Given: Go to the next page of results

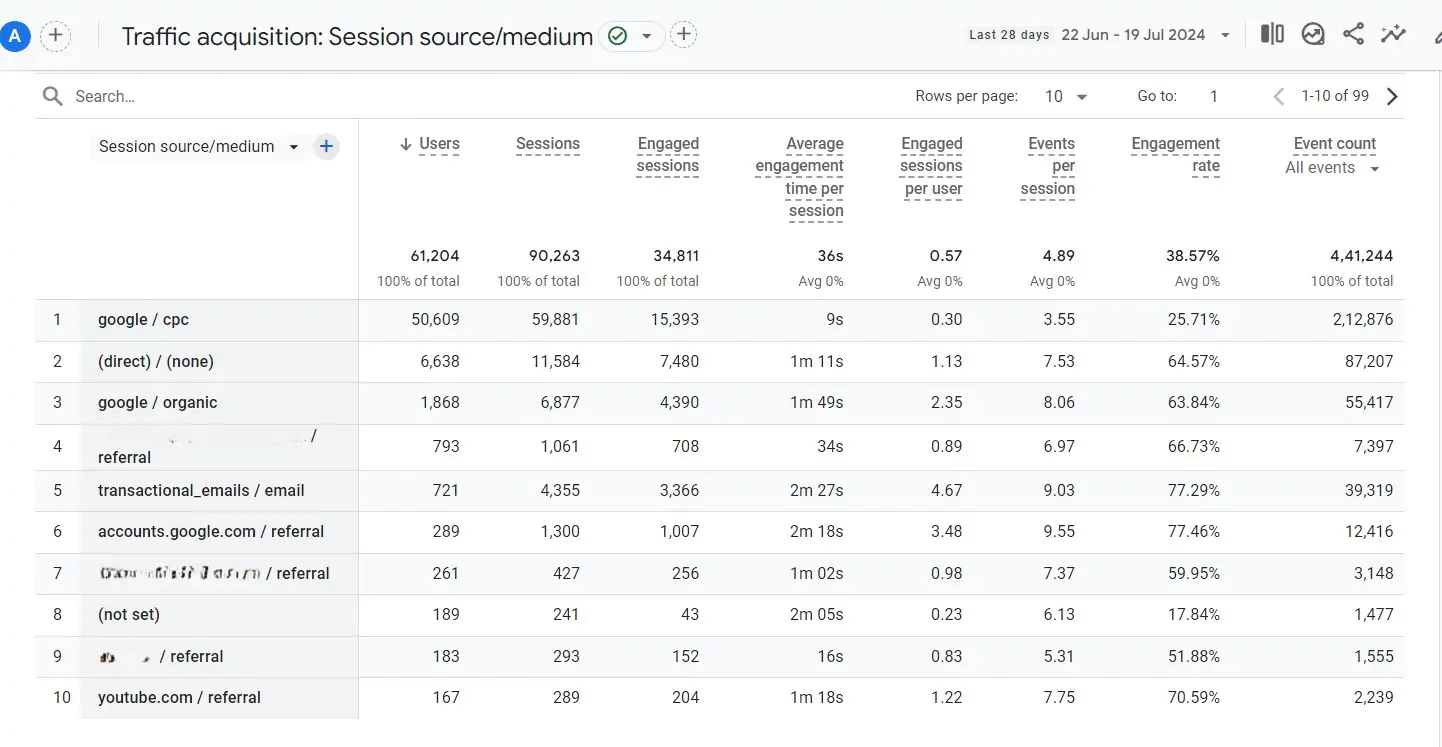Looking at the screenshot, I should click(x=1393, y=95).
